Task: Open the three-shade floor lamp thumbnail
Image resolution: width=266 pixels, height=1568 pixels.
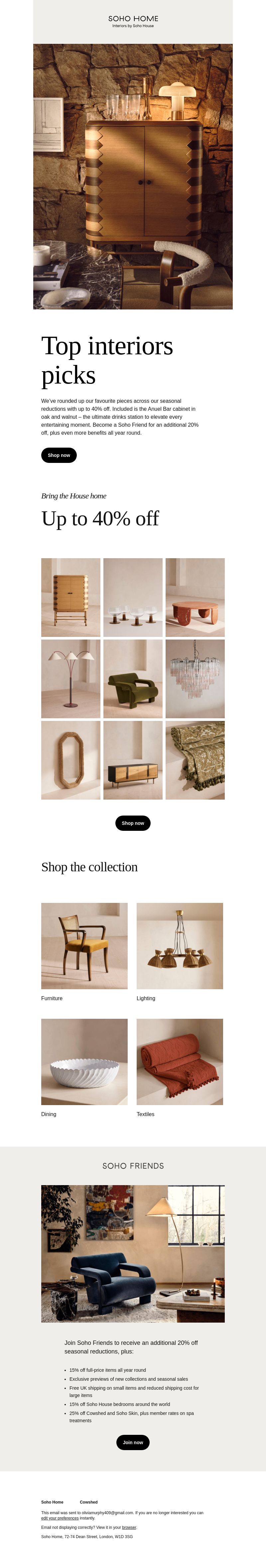Action: [x=71, y=679]
